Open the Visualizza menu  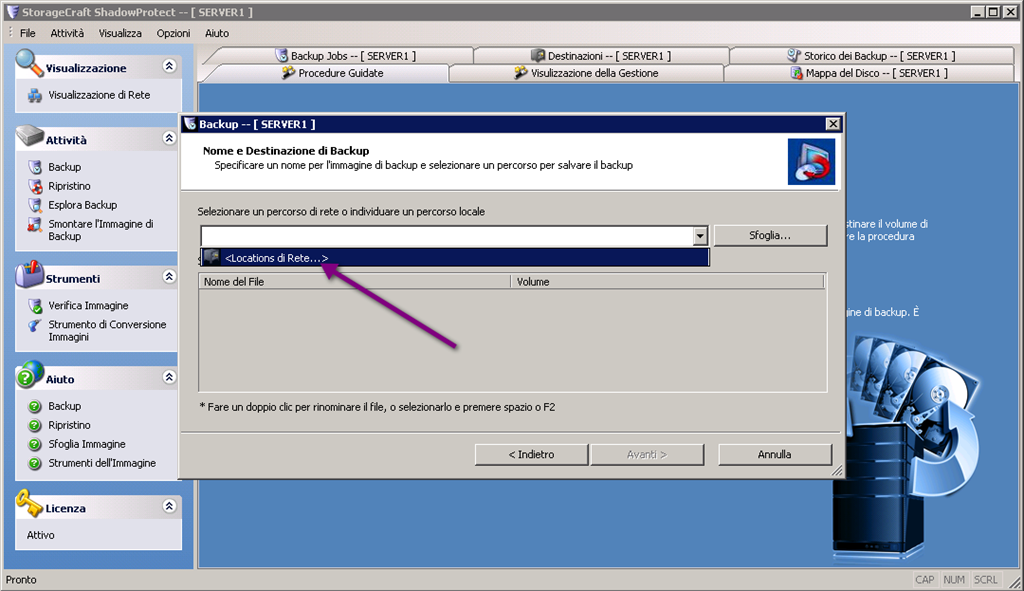pos(120,33)
